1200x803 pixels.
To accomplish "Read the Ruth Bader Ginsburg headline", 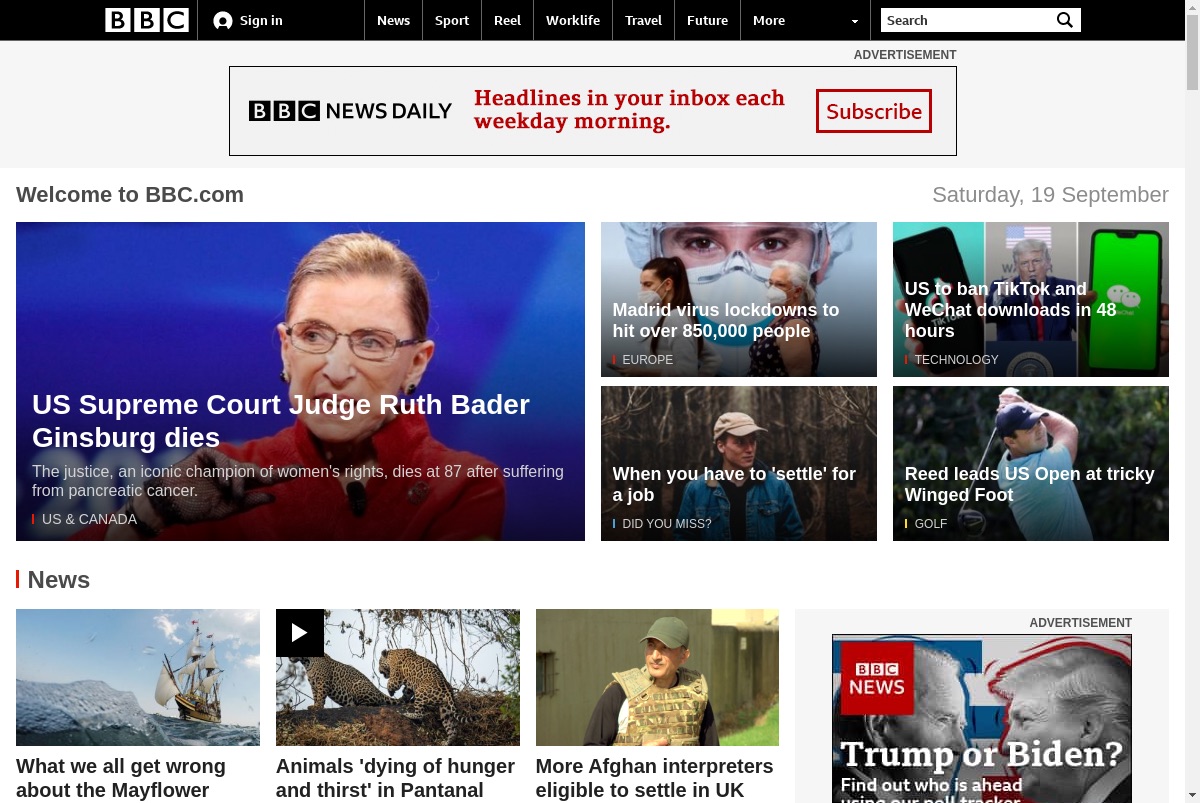I will tap(281, 421).
